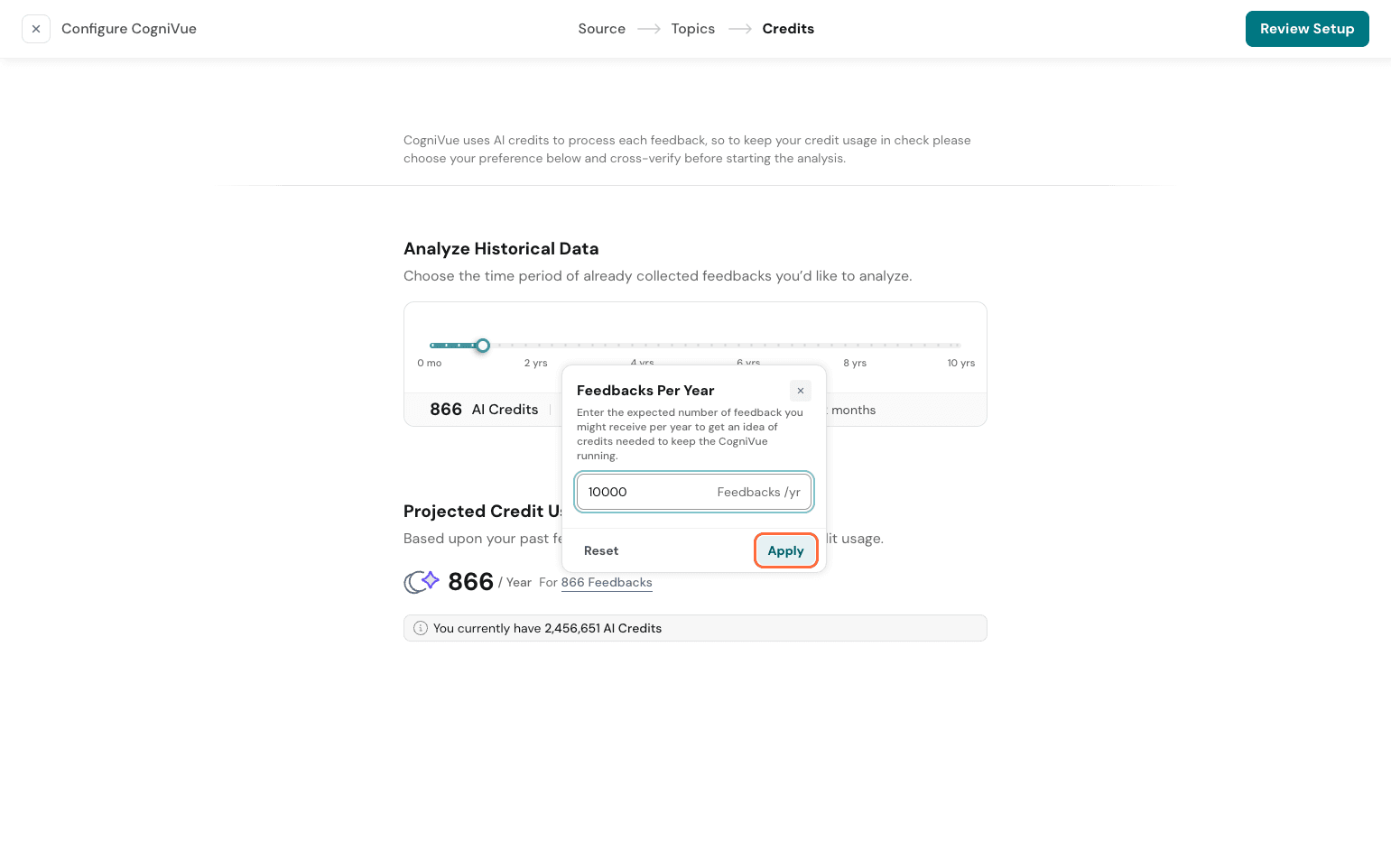Dismiss the Feedbacks Per Year popup
Image resolution: width=1391 pixels, height=868 pixels.
click(x=800, y=391)
